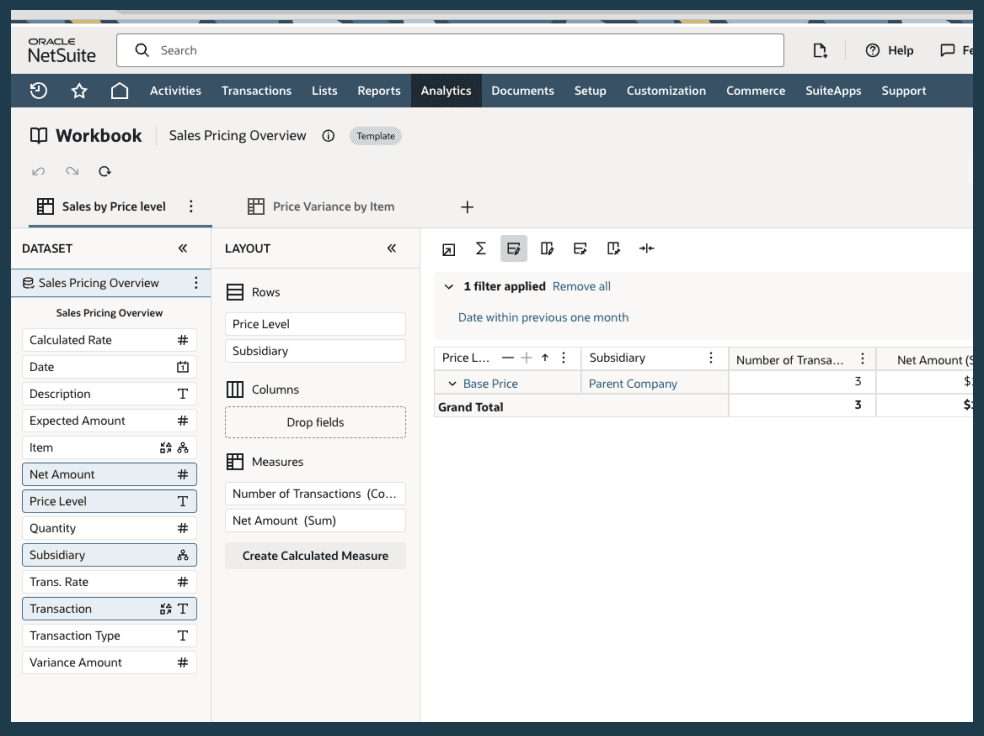Open Date within previous one month filter
984x736 pixels.
pos(543,317)
